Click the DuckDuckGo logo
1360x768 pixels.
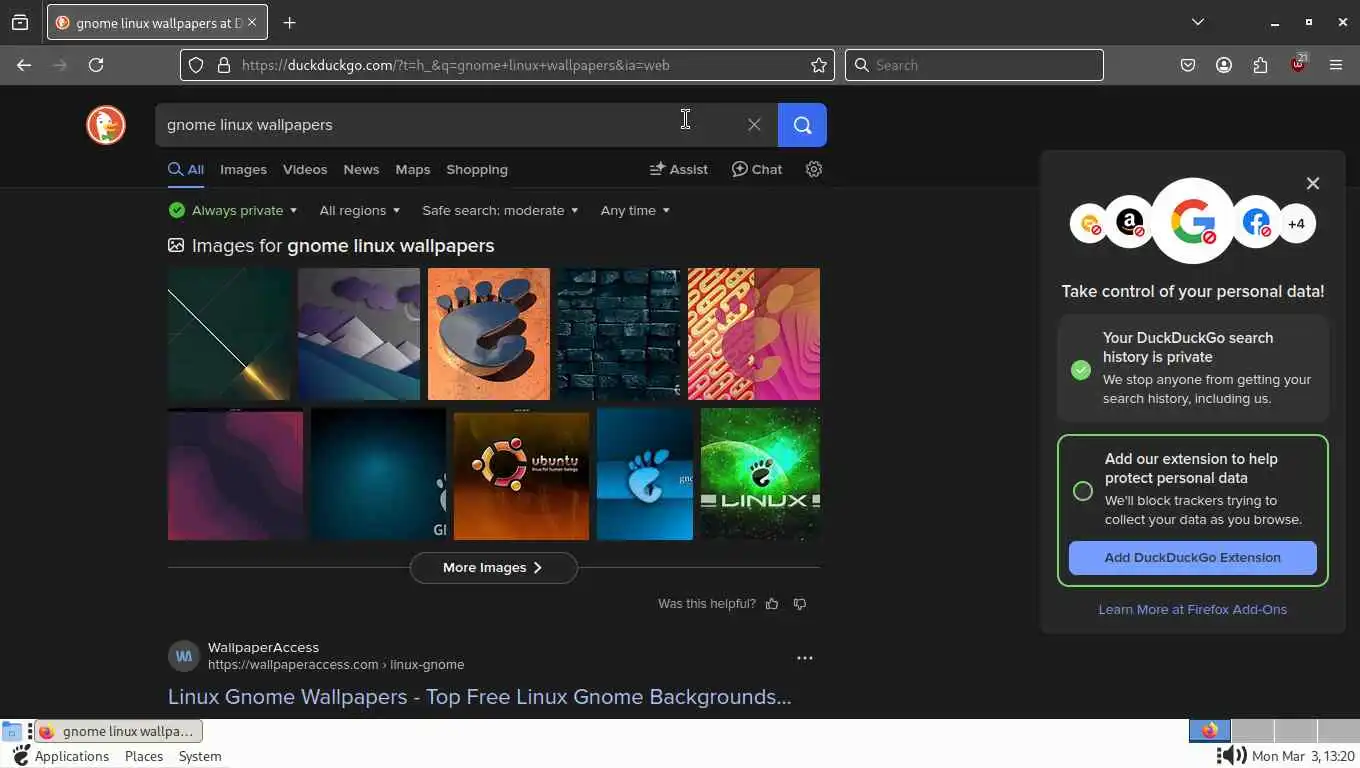[x=106, y=125]
